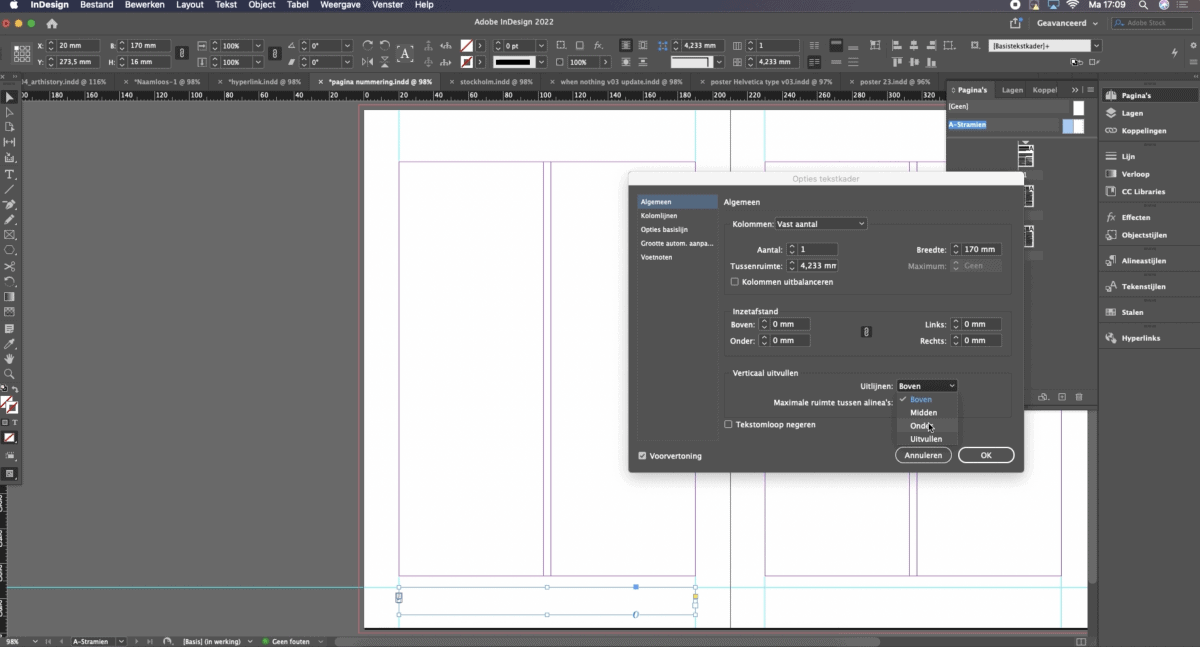1200x647 pixels.
Task: Click the stroke color swatch in the Control bar
Action: click(467, 61)
